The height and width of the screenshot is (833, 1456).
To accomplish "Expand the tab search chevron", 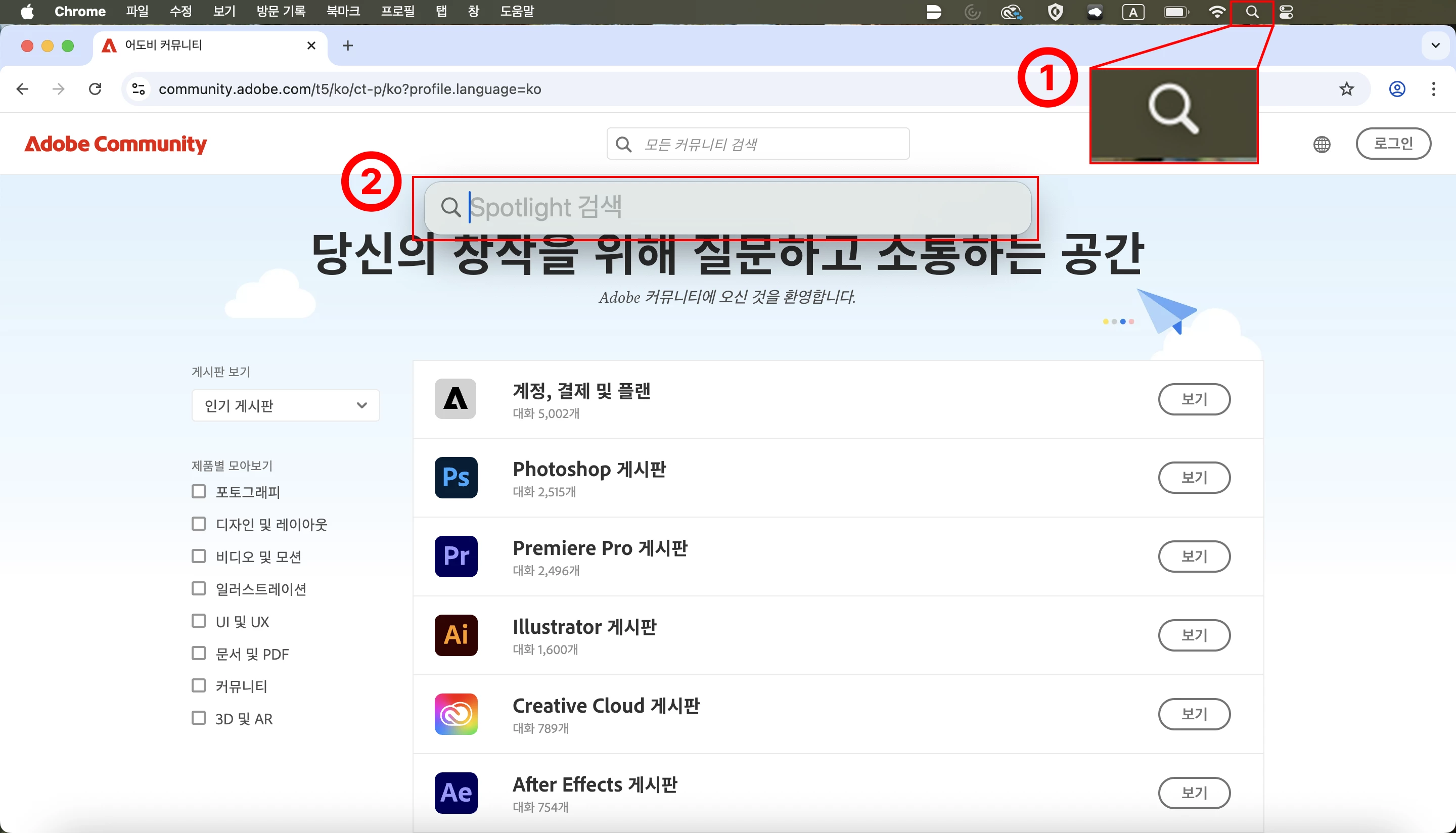I will (x=1435, y=46).
